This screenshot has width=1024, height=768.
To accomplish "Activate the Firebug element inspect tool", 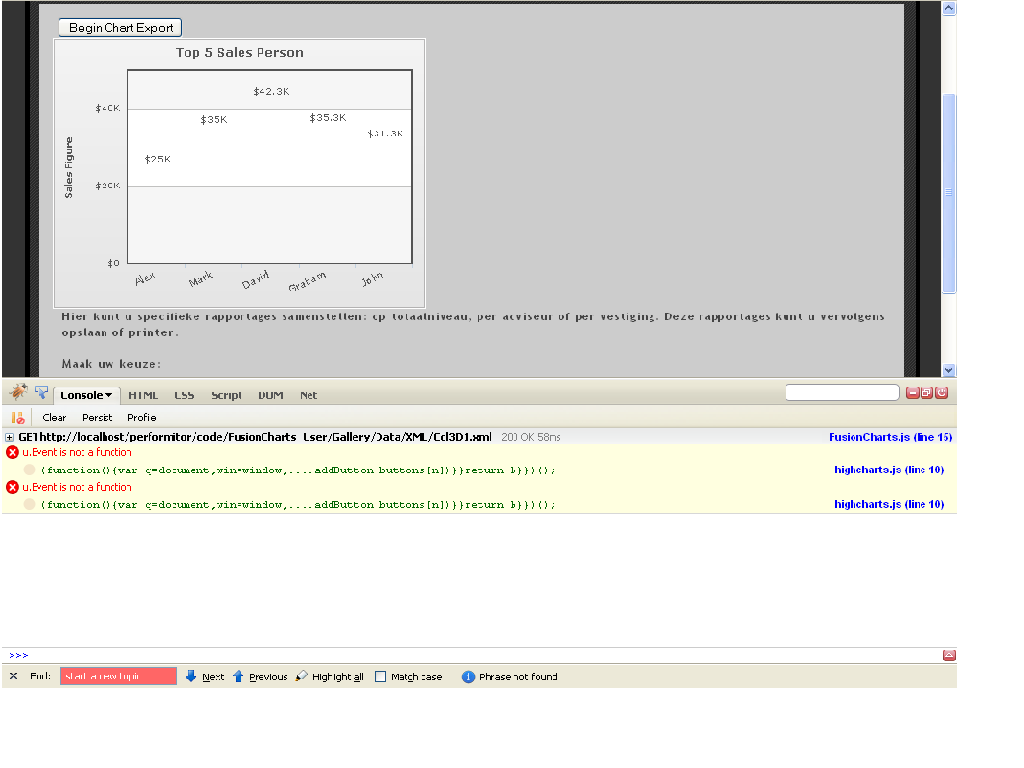I will pyautogui.click(x=41, y=393).
